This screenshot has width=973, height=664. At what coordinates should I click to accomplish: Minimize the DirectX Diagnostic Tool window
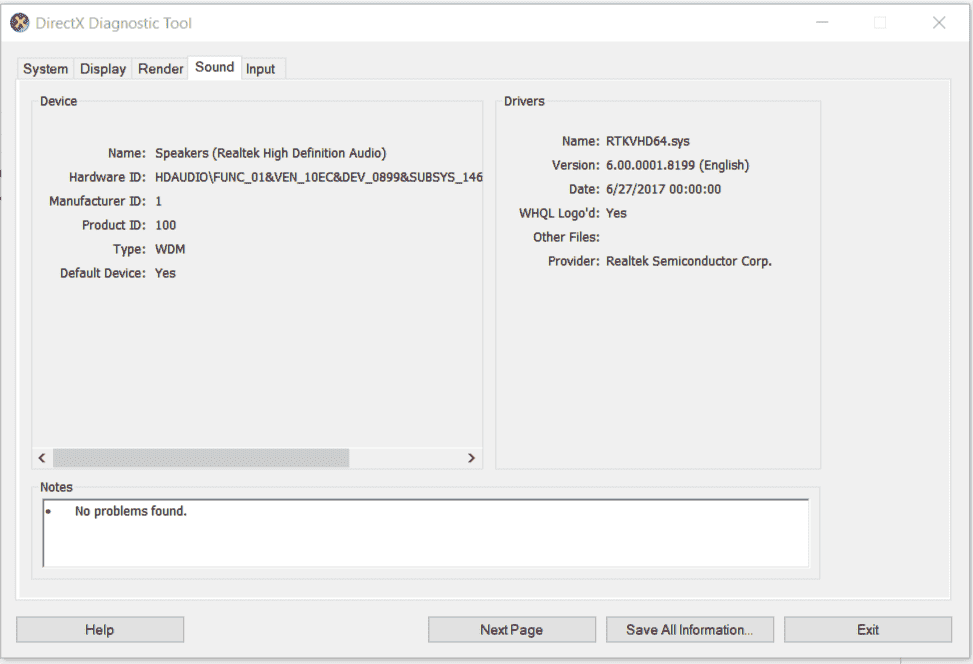tap(822, 23)
